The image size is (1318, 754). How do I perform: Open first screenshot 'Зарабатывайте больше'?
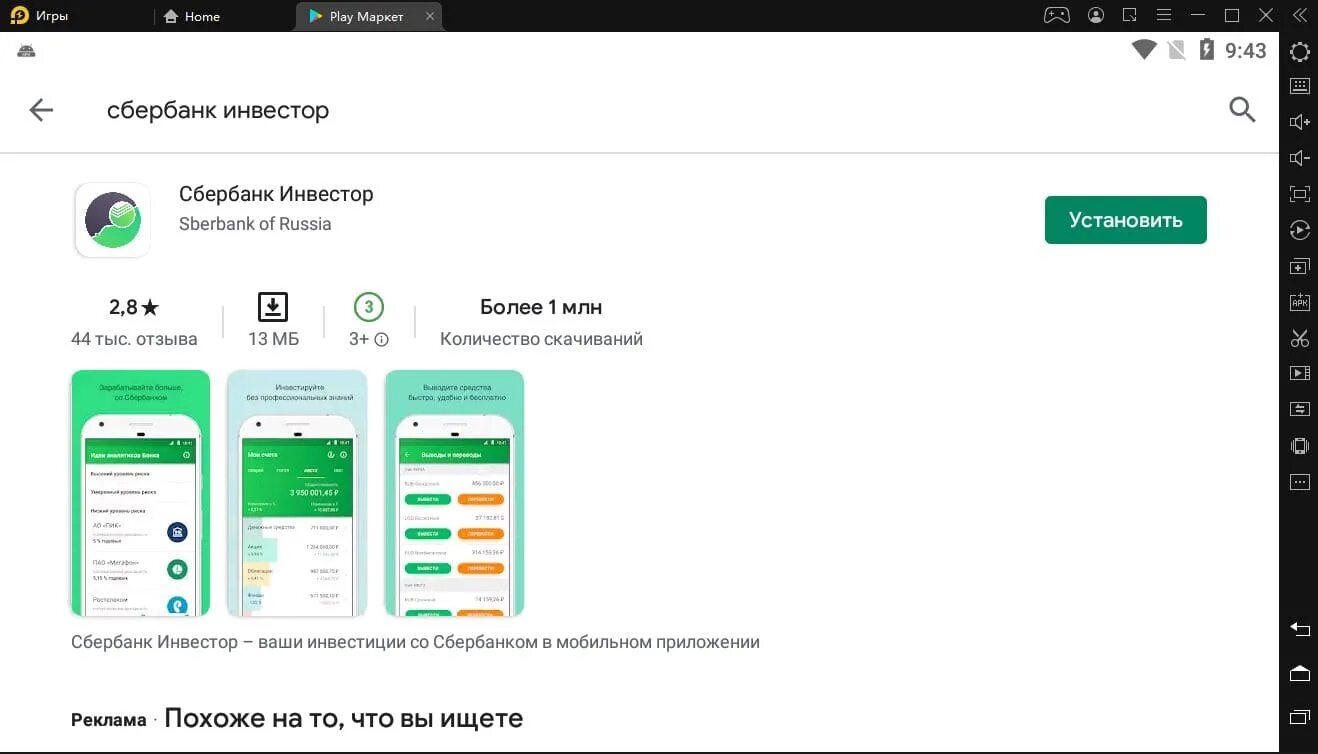(x=140, y=493)
